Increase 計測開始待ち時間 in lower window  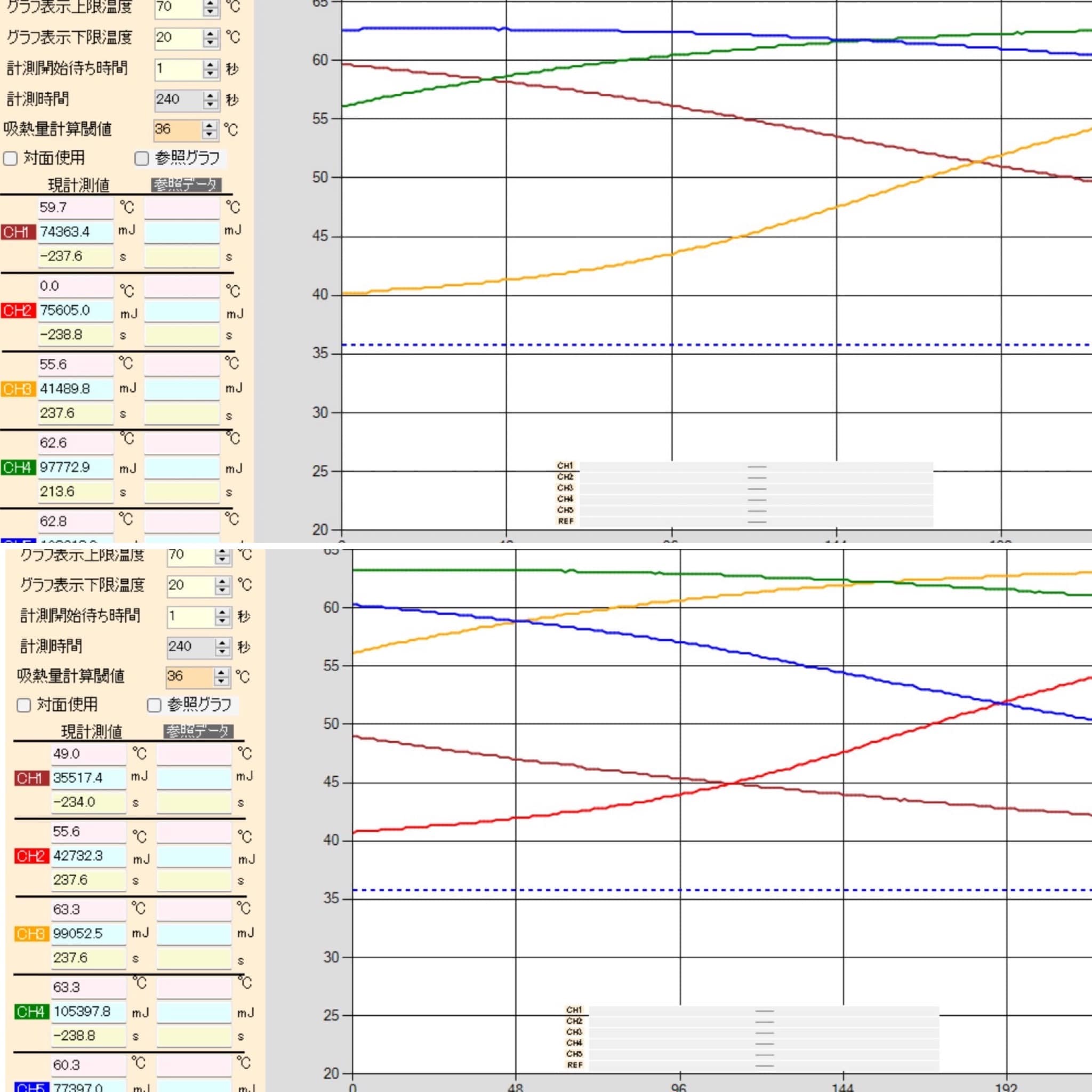[x=223, y=612]
